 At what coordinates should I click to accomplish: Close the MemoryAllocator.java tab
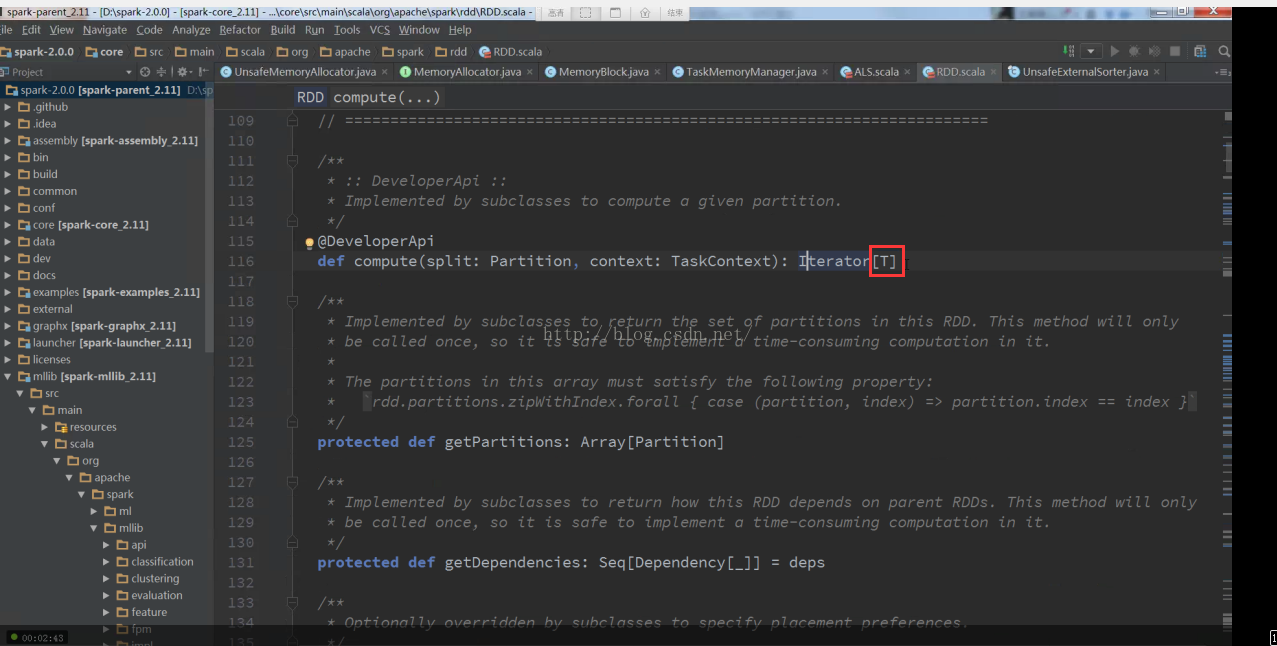tap(532, 72)
